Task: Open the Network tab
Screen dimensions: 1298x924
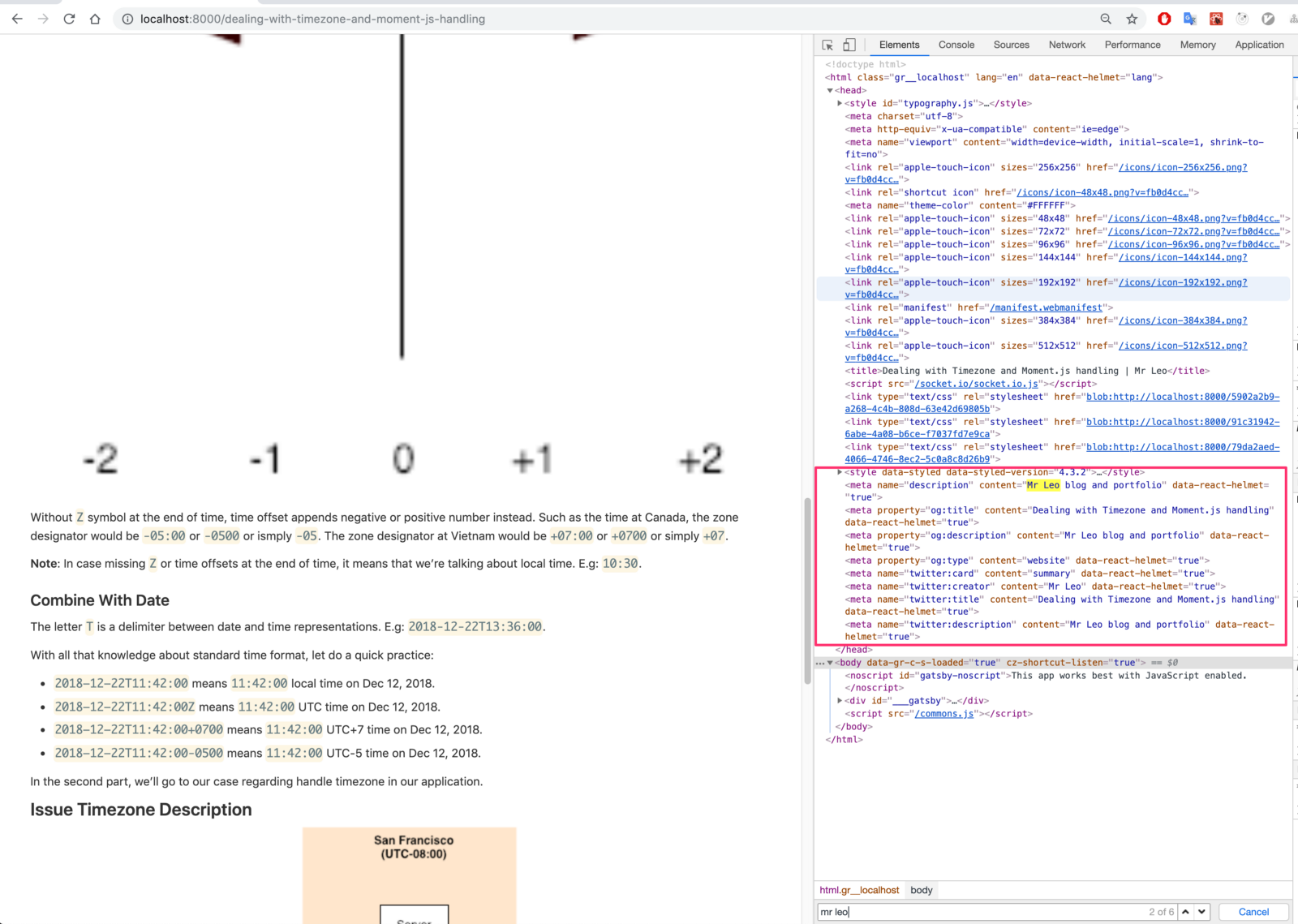Action: 1067,45
